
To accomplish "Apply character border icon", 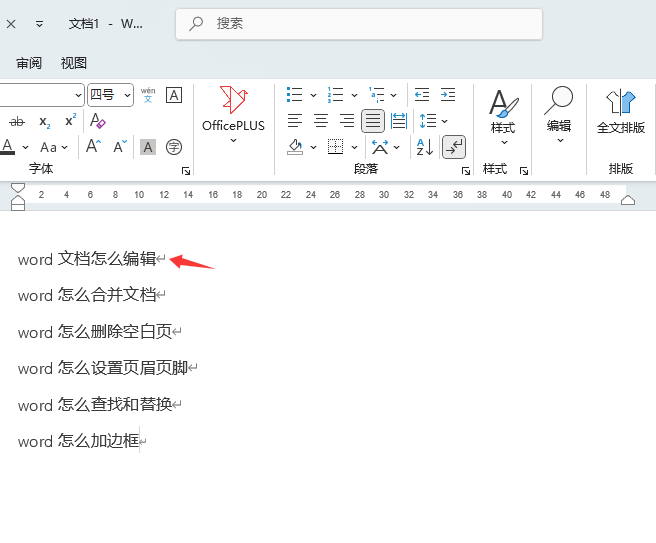I will 174,95.
